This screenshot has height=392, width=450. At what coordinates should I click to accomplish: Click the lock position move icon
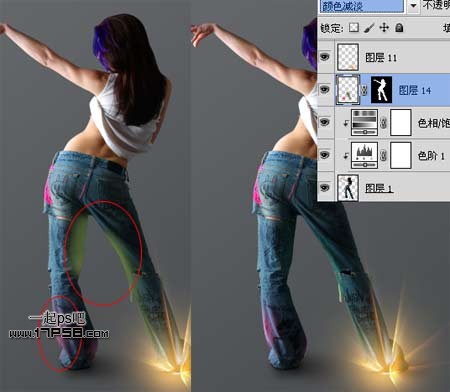click(384, 28)
